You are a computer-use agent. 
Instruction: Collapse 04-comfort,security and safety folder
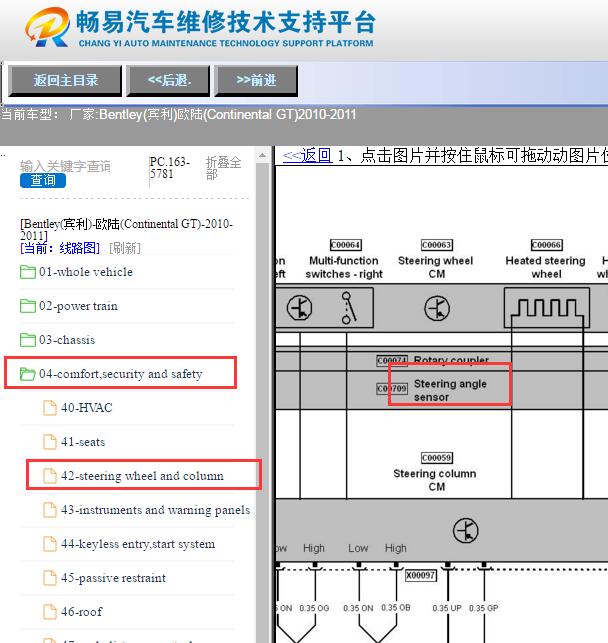coord(121,374)
